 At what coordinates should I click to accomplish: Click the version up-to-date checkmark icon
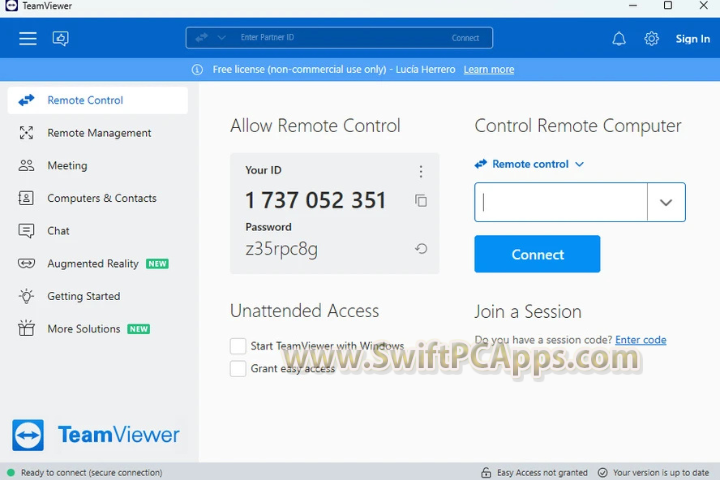pos(603,472)
